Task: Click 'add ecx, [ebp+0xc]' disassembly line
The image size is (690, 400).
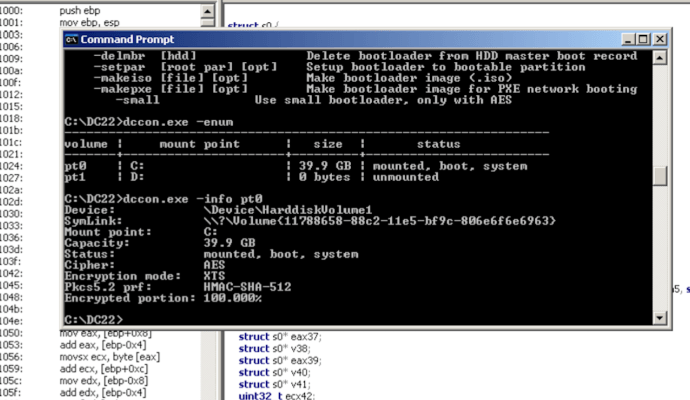Action: point(104,369)
